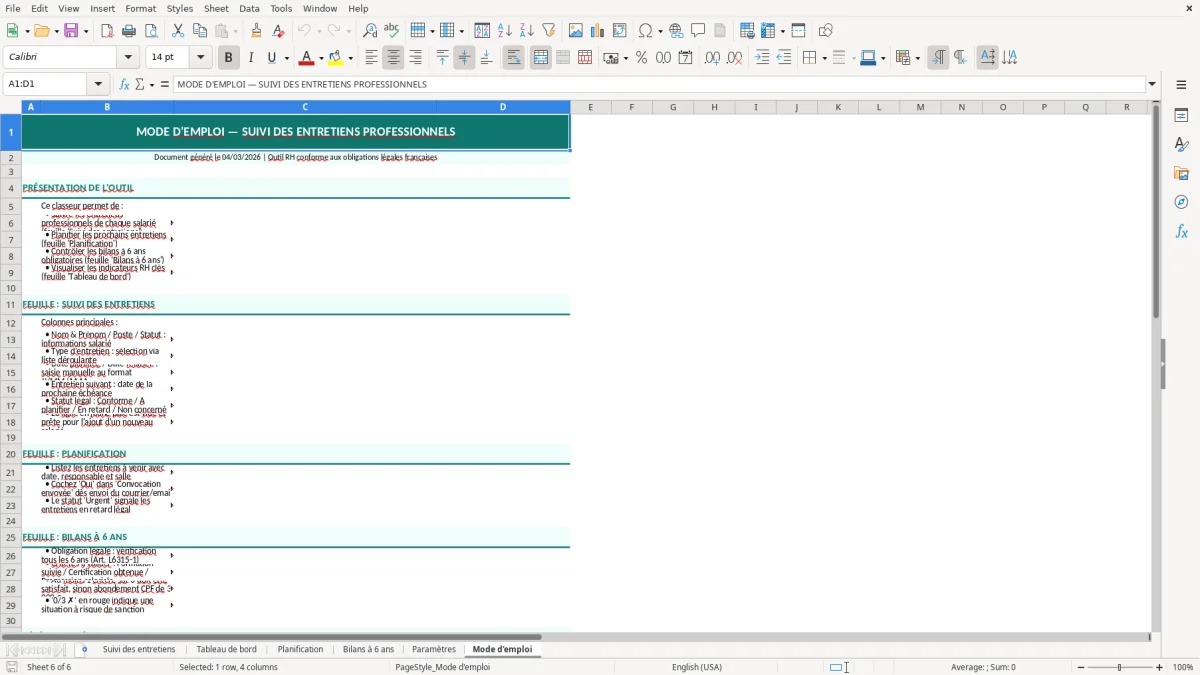This screenshot has width=1200, height=675.
Task: Open the Function Wizard fx icon
Action: tap(125, 84)
